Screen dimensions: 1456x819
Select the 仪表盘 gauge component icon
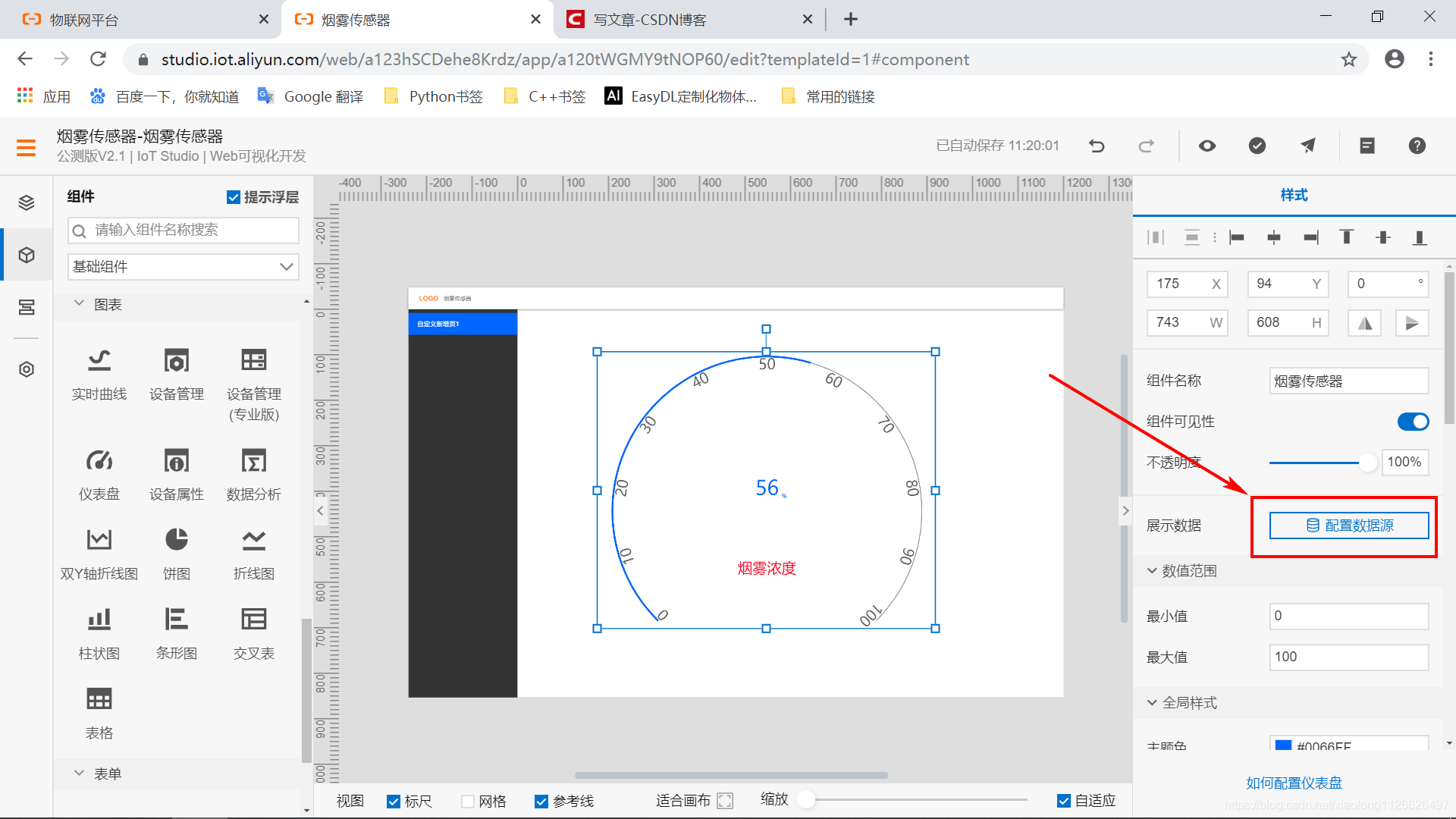(99, 461)
